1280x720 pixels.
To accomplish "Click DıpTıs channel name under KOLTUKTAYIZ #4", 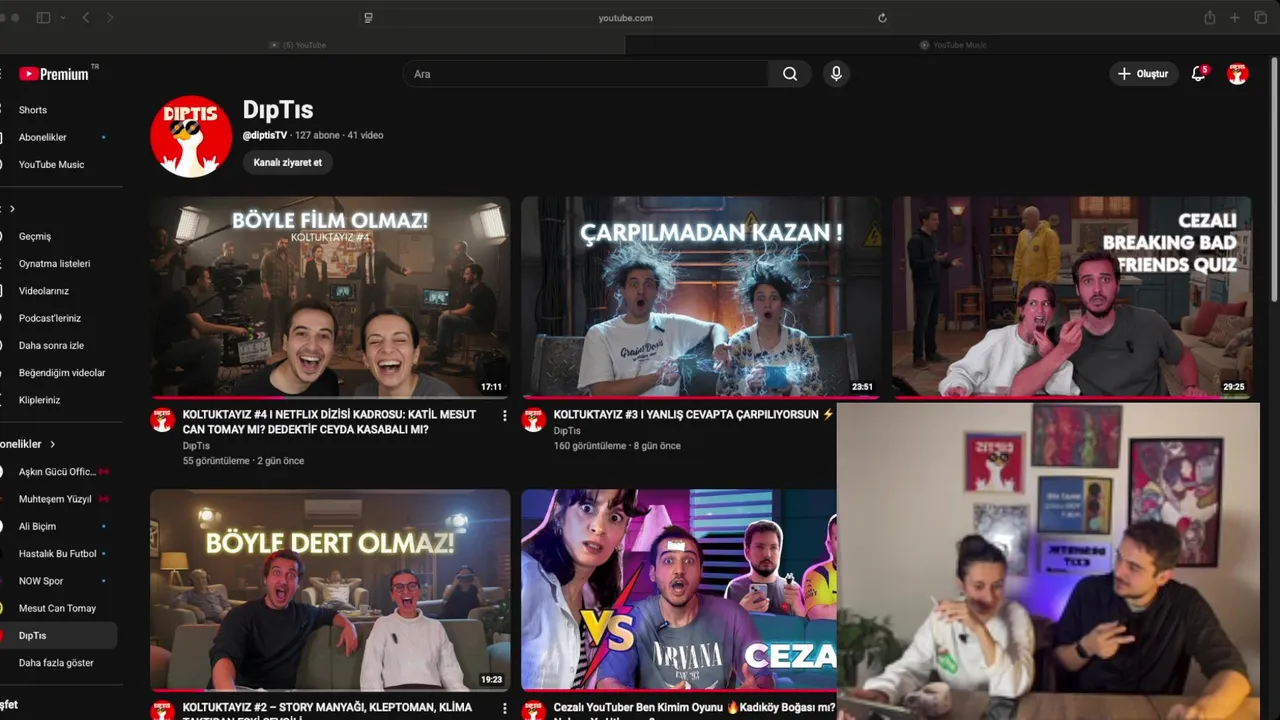I will 196,446.
